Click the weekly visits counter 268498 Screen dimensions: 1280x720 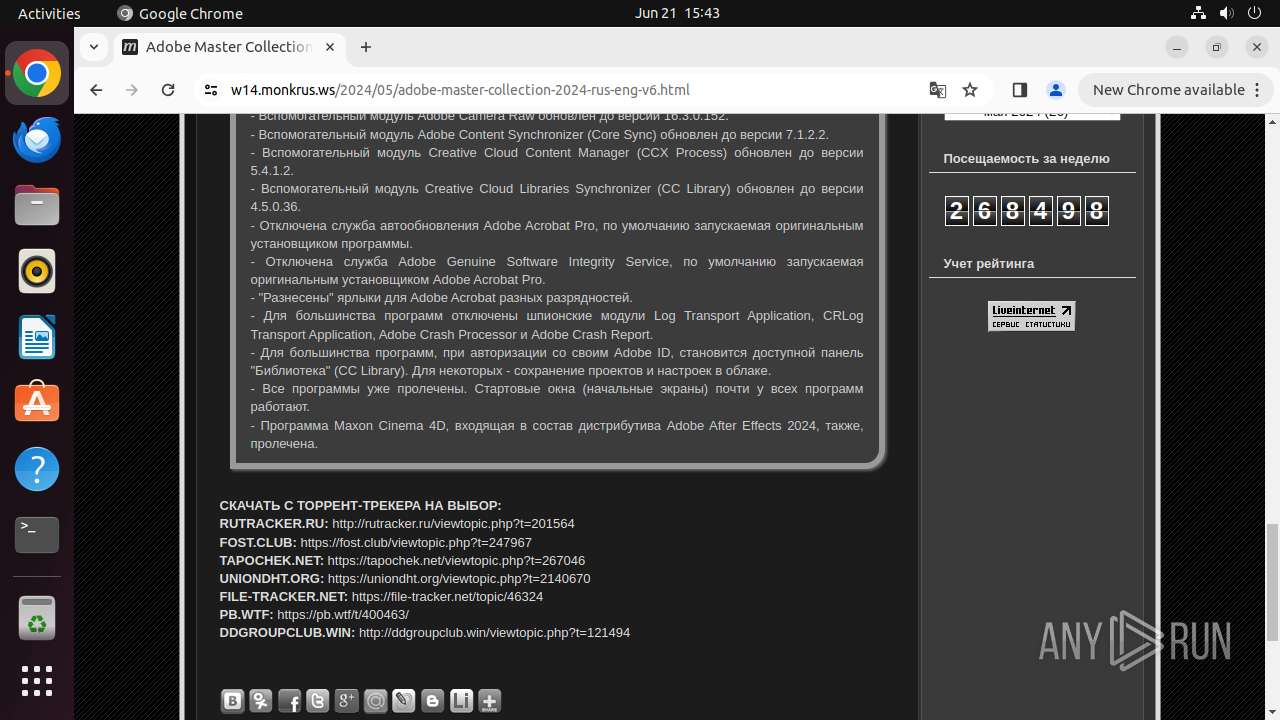pyautogui.click(x=1026, y=211)
